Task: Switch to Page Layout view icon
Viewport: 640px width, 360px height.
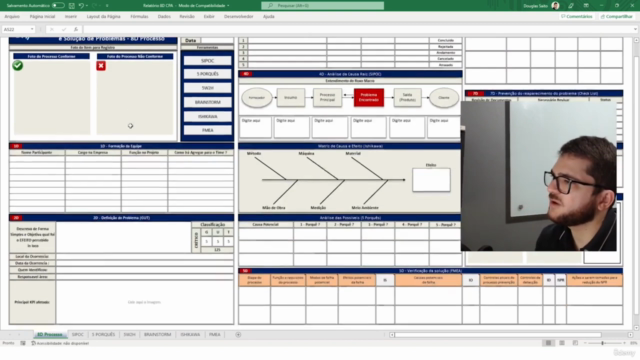Action: pyautogui.click(x=562, y=343)
